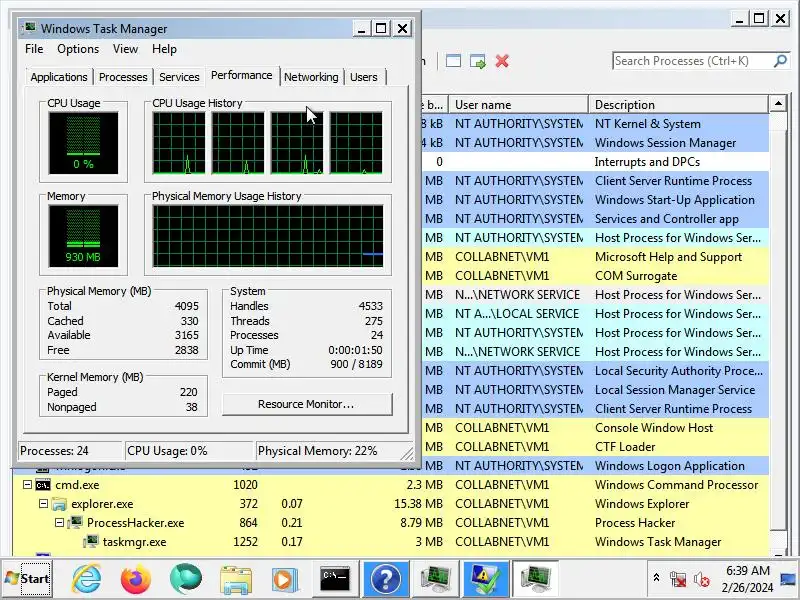Select the taskmgr.exe row in Process Hacker
The width and height of the screenshot is (800, 600).
[391, 542]
